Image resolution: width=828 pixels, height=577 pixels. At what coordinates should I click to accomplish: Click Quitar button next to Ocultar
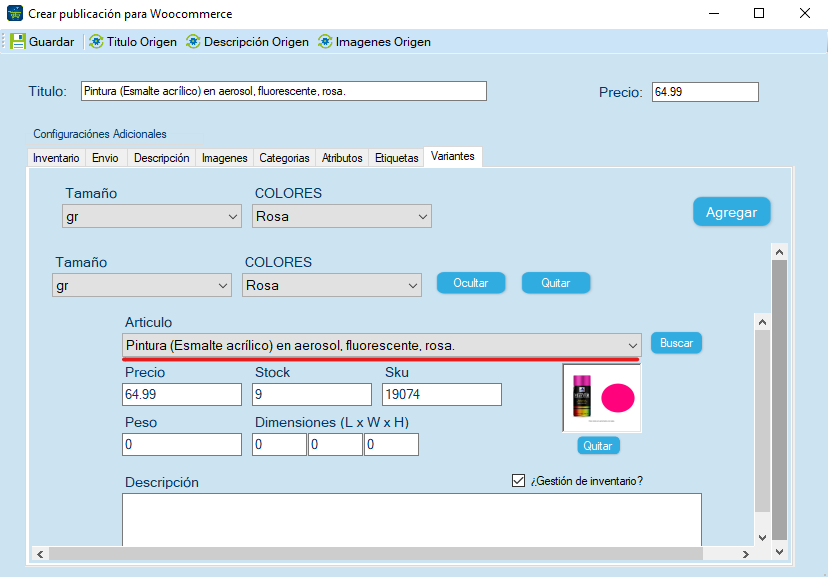(x=556, y=283)
